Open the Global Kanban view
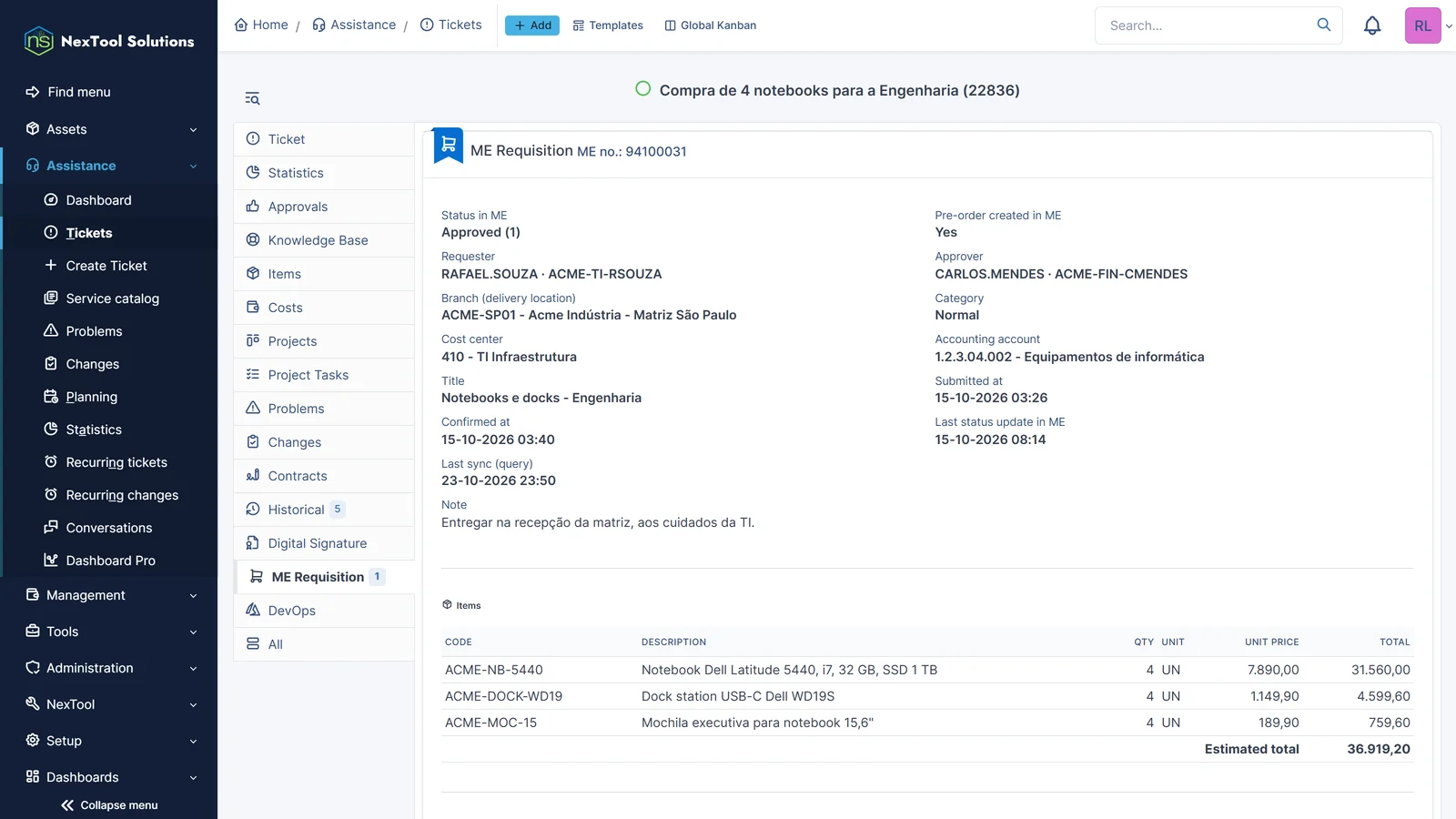1456x819 pixels. (x=711, y=25)
